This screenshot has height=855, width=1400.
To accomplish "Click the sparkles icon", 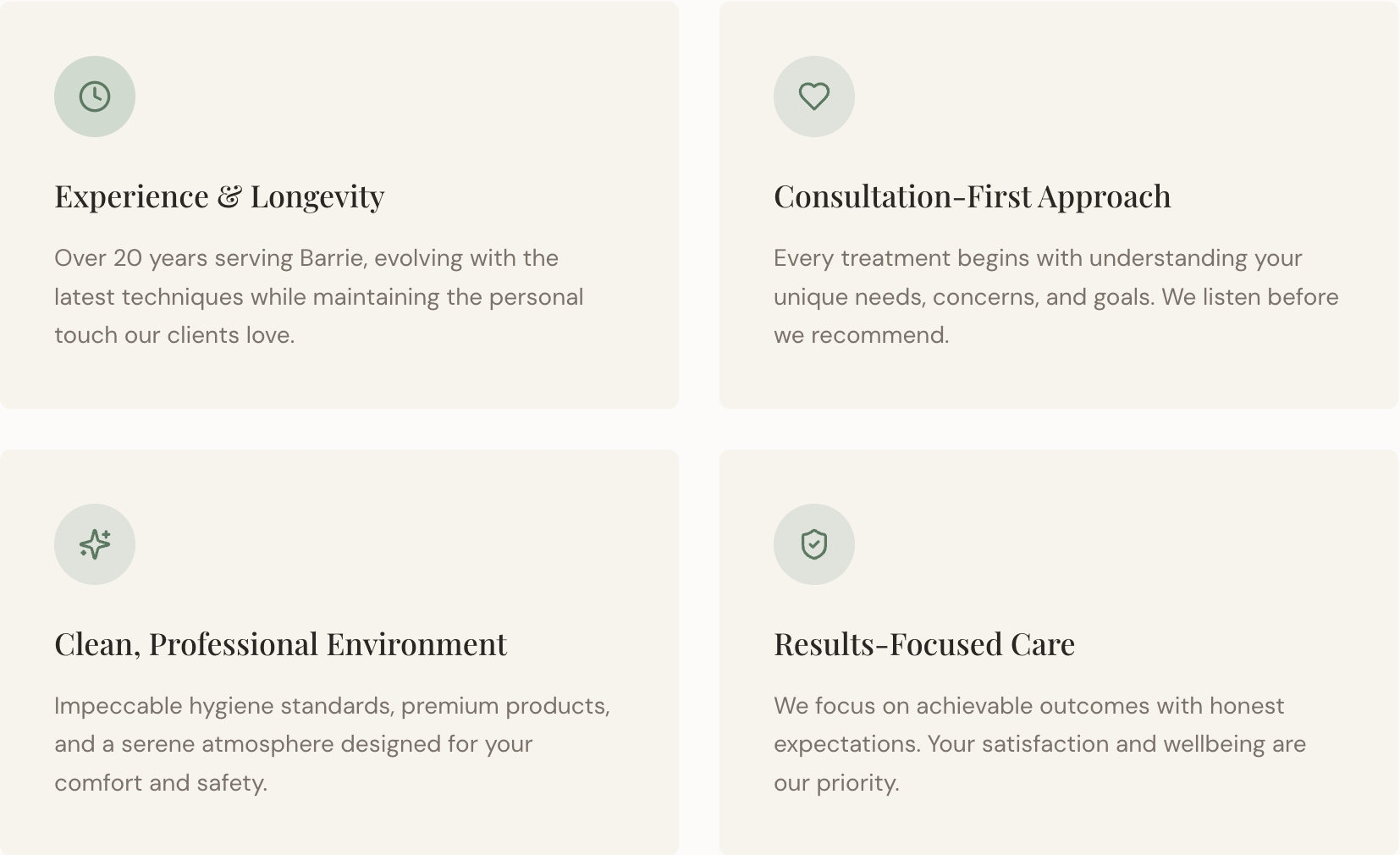I will pyautogui.click(x=95, y=544).
